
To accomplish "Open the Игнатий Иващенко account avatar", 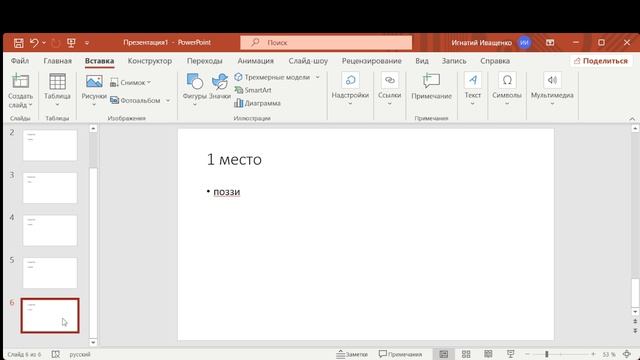I will coord(524,42).
